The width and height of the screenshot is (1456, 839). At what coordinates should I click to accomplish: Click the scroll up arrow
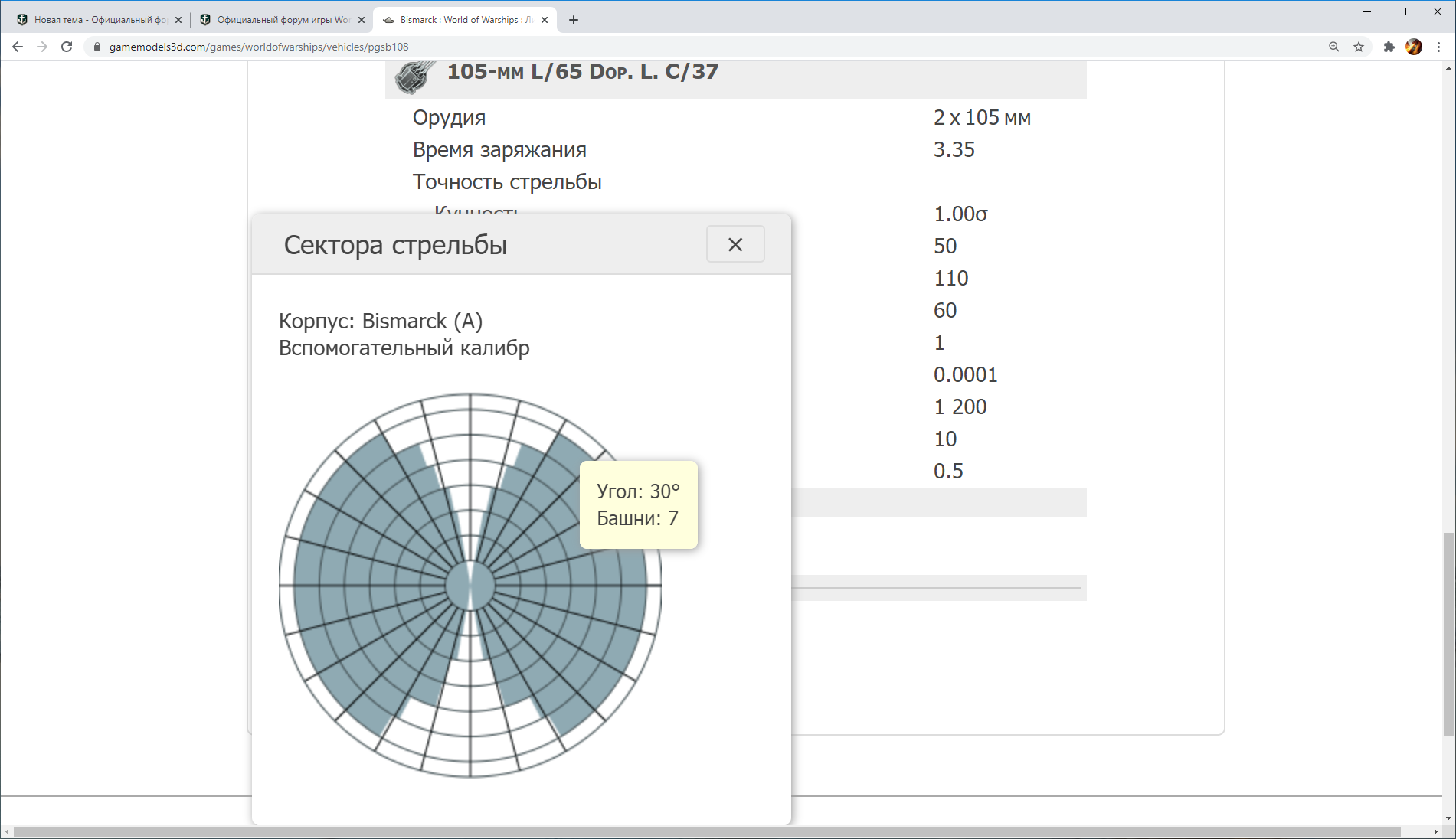1448,68
